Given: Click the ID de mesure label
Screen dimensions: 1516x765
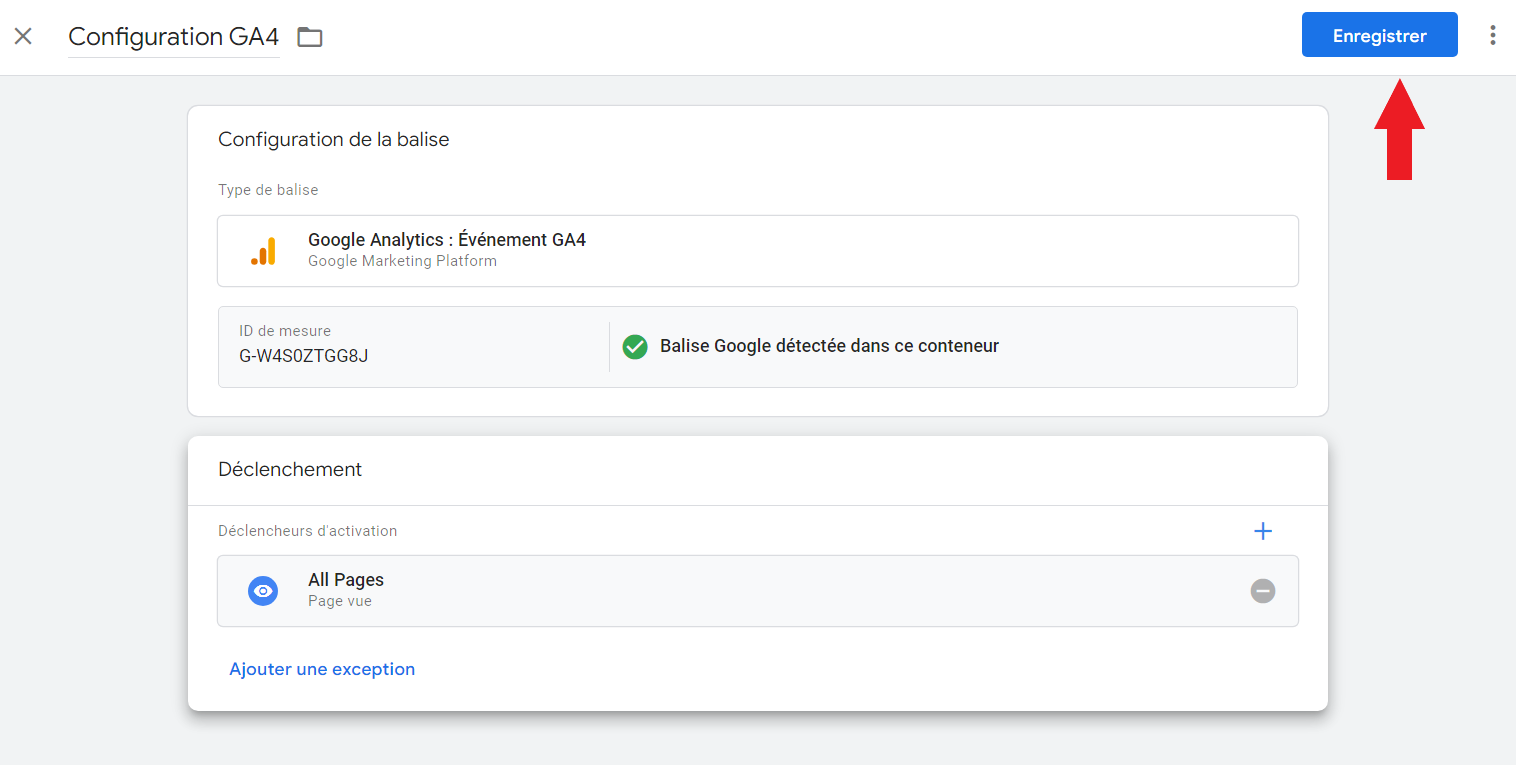Looking at the screenshot, I should click(x=285, y=331).
